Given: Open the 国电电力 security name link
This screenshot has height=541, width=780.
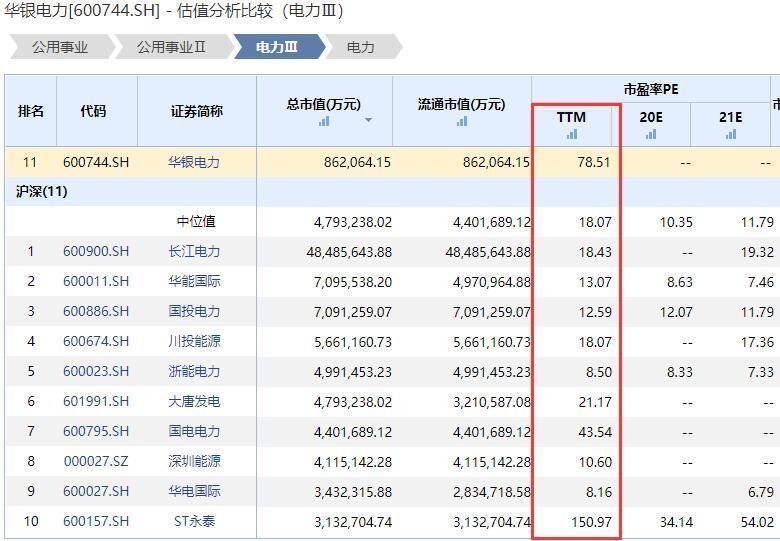Looking at the screenshot, I should click(x=194, y=431).
